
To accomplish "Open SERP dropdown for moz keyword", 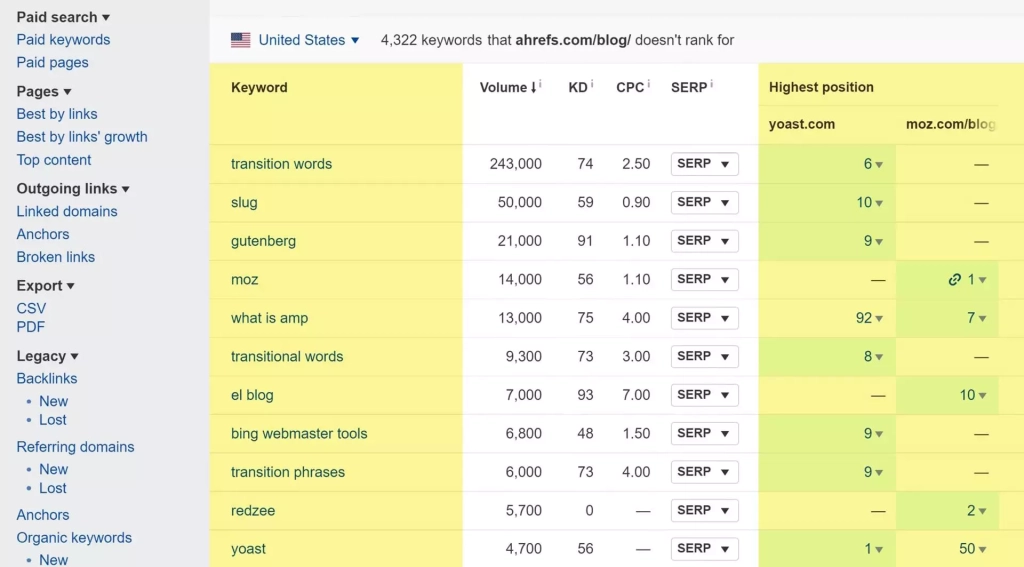I will click(x=705, y=280).
